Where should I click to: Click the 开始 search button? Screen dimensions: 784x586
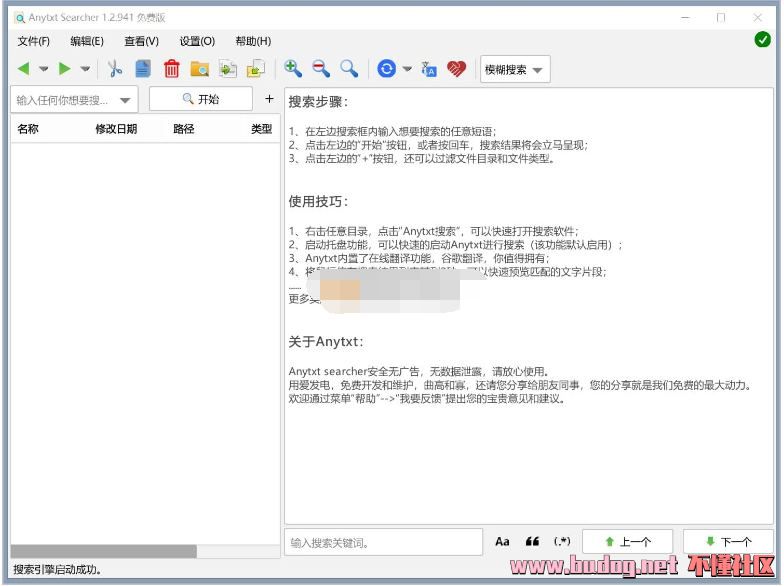(x=201, y=99)
